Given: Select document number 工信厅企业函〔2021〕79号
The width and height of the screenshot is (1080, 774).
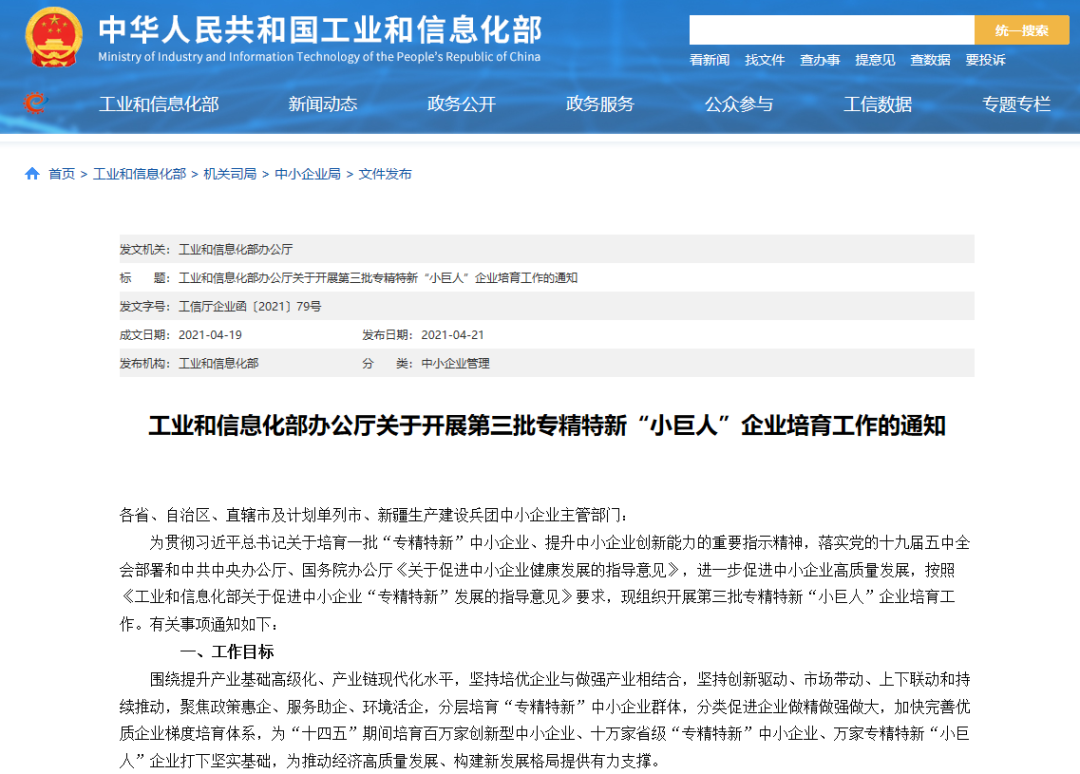Looking at the screenshot, I should 249,306.
